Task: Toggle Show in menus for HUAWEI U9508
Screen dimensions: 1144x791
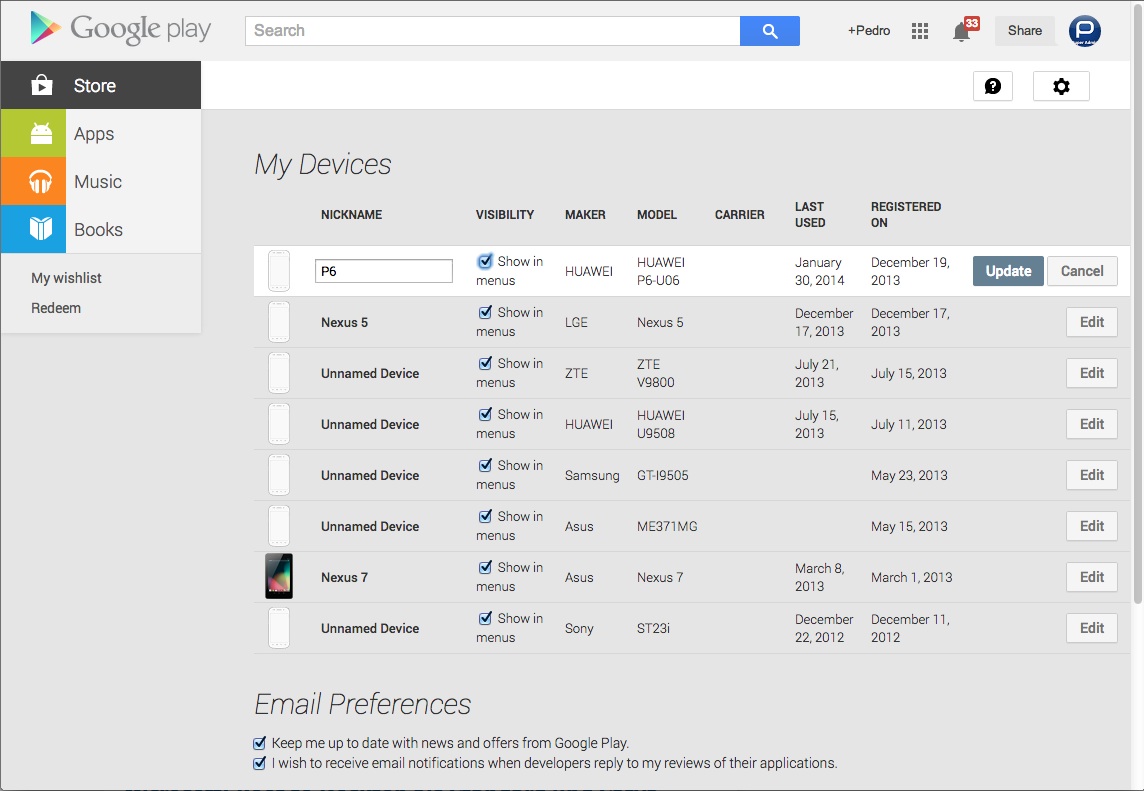Action: coord(485,414)
